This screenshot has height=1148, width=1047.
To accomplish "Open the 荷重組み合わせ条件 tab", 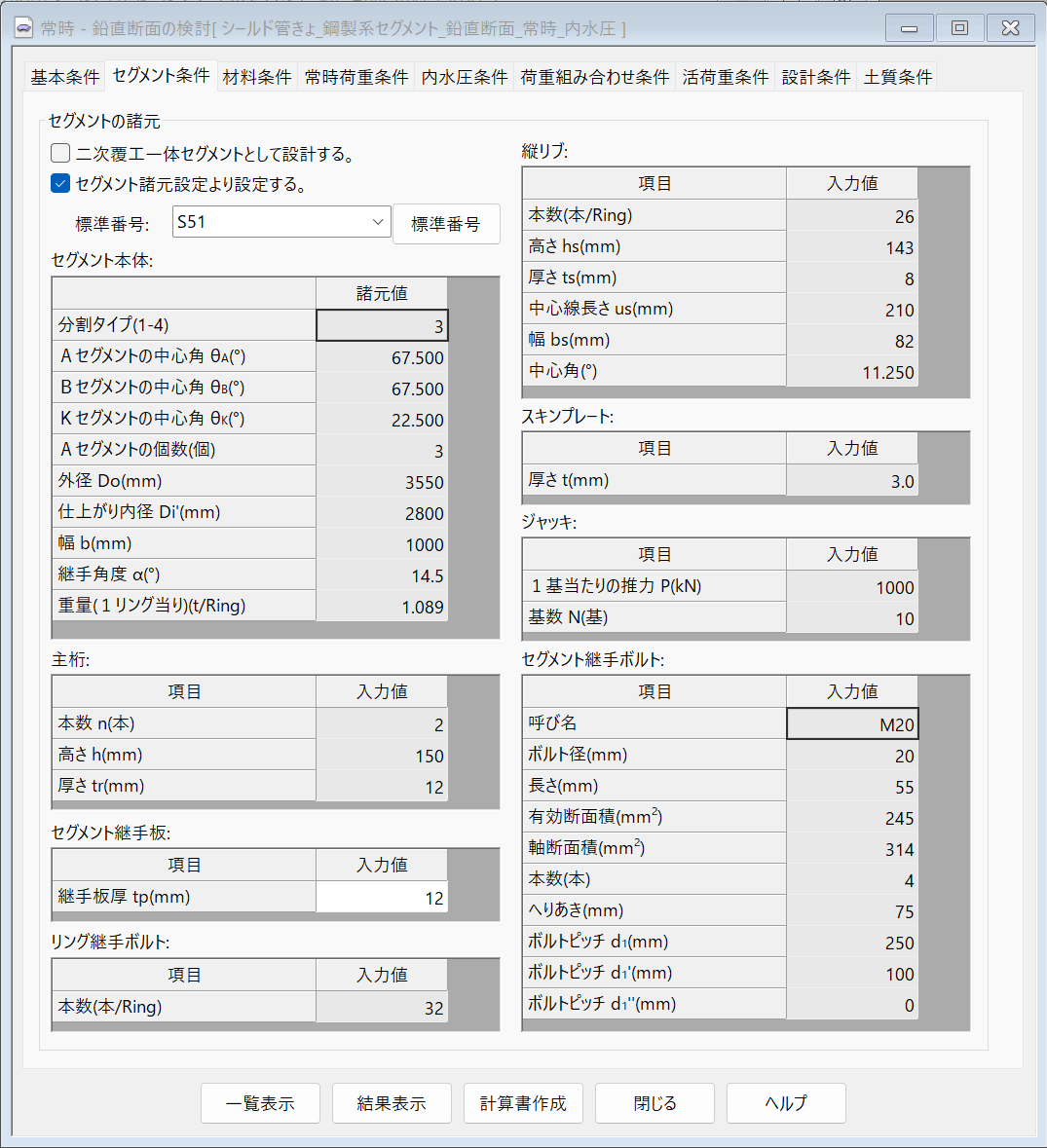I will pyautogui.click(x=595, y=77).
